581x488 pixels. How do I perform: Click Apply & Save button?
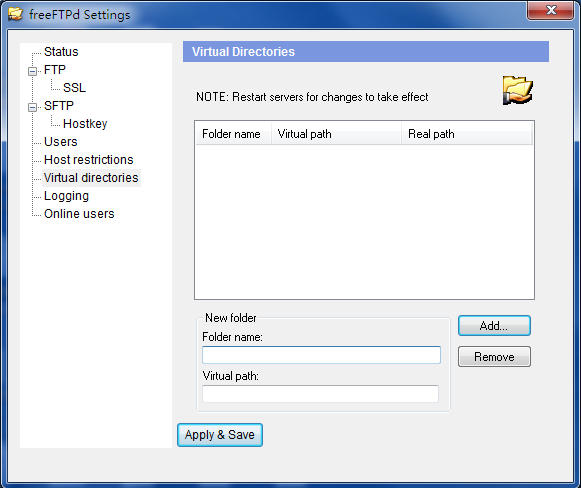coord(220,435)
